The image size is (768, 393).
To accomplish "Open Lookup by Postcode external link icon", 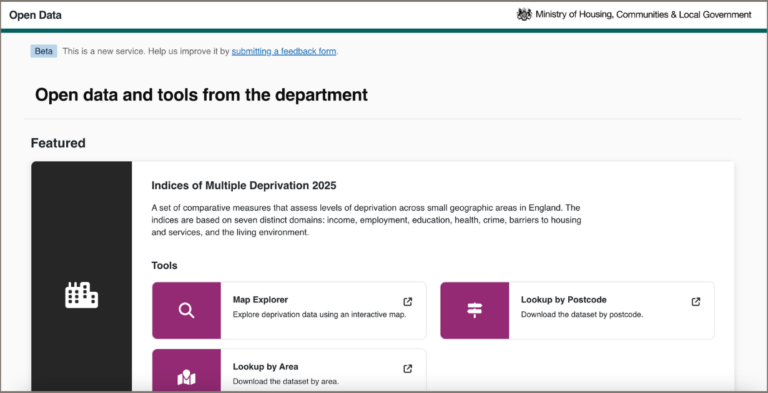I will 696,301.
